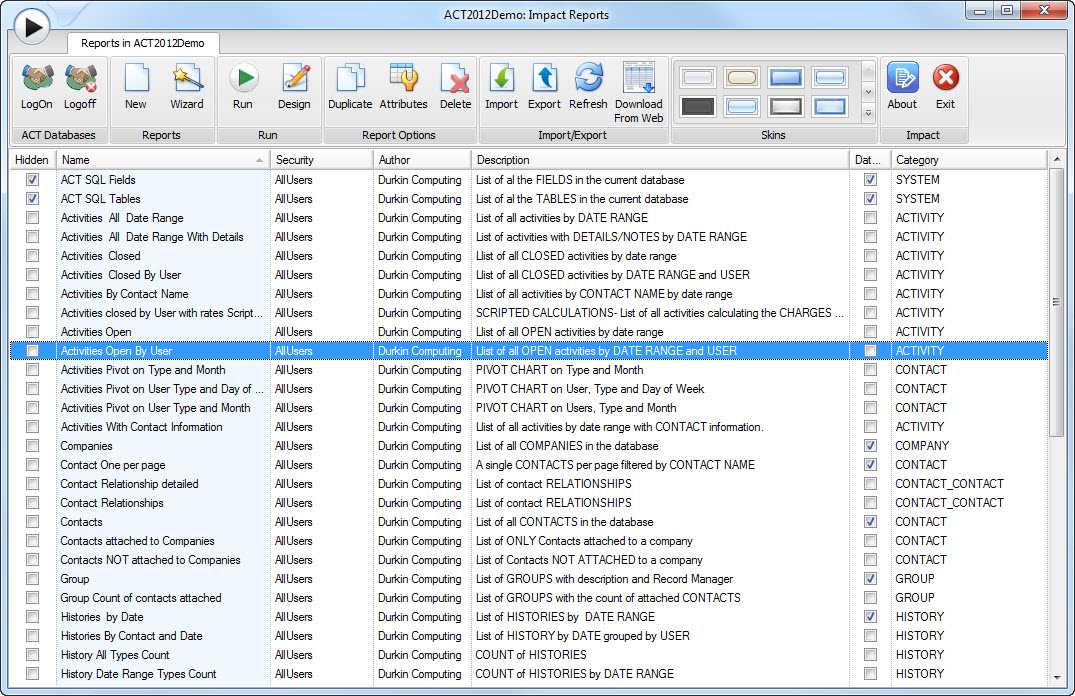Click COMPANY category cell
The height and width of the screenshot is (696, 1075).
pos(922,446)
